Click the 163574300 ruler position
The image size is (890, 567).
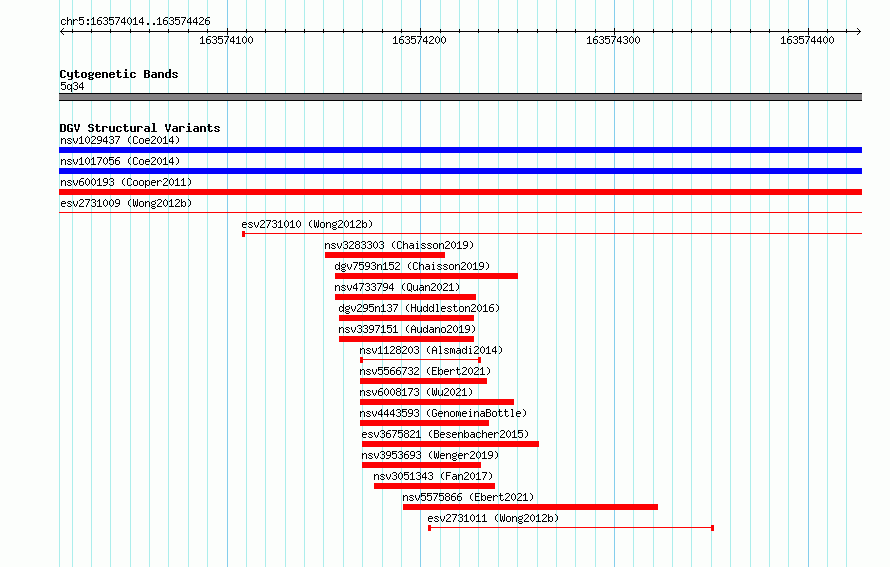613,40
